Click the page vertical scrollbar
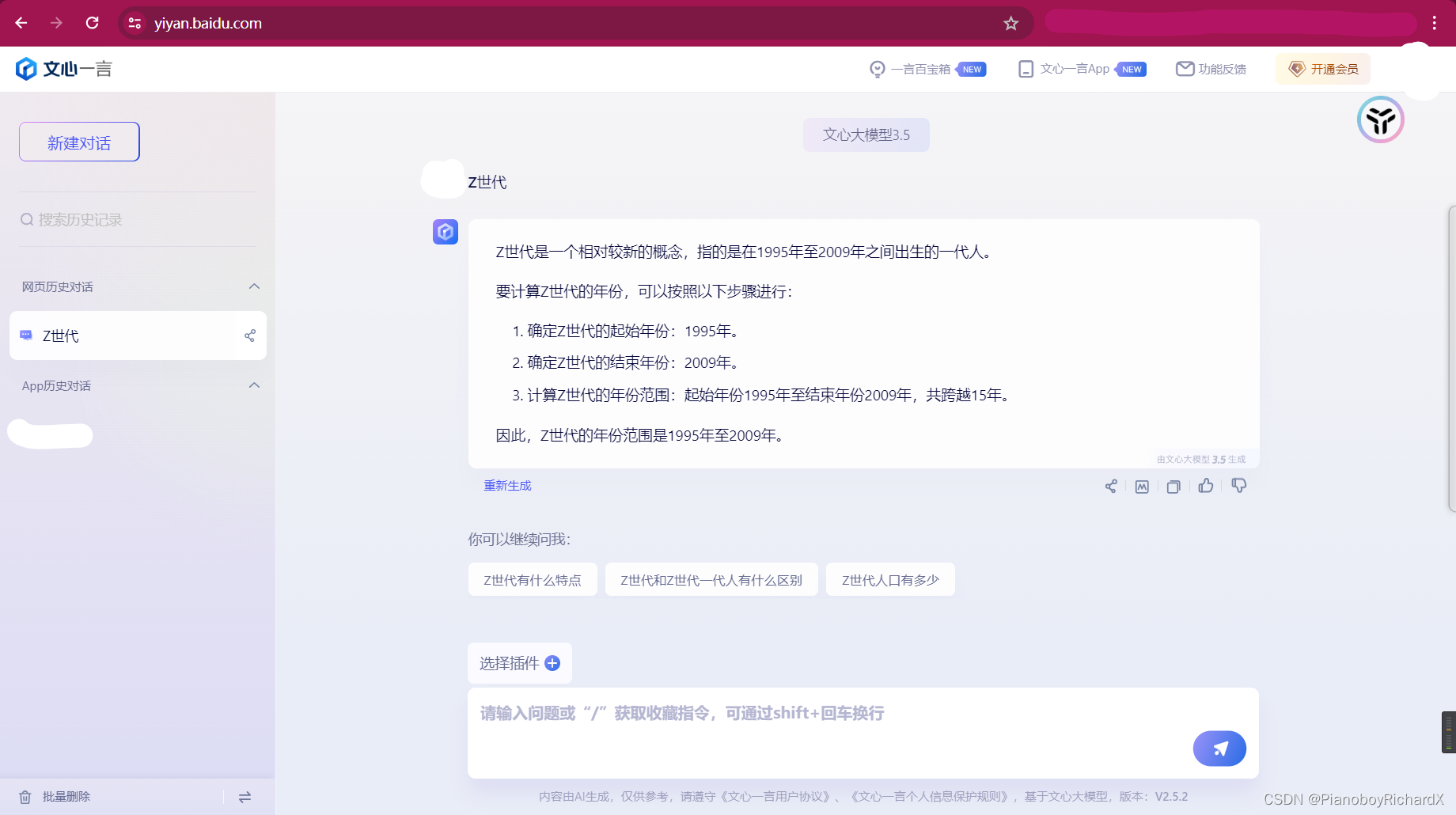 pyautogui.click(x=1451, y=358)
